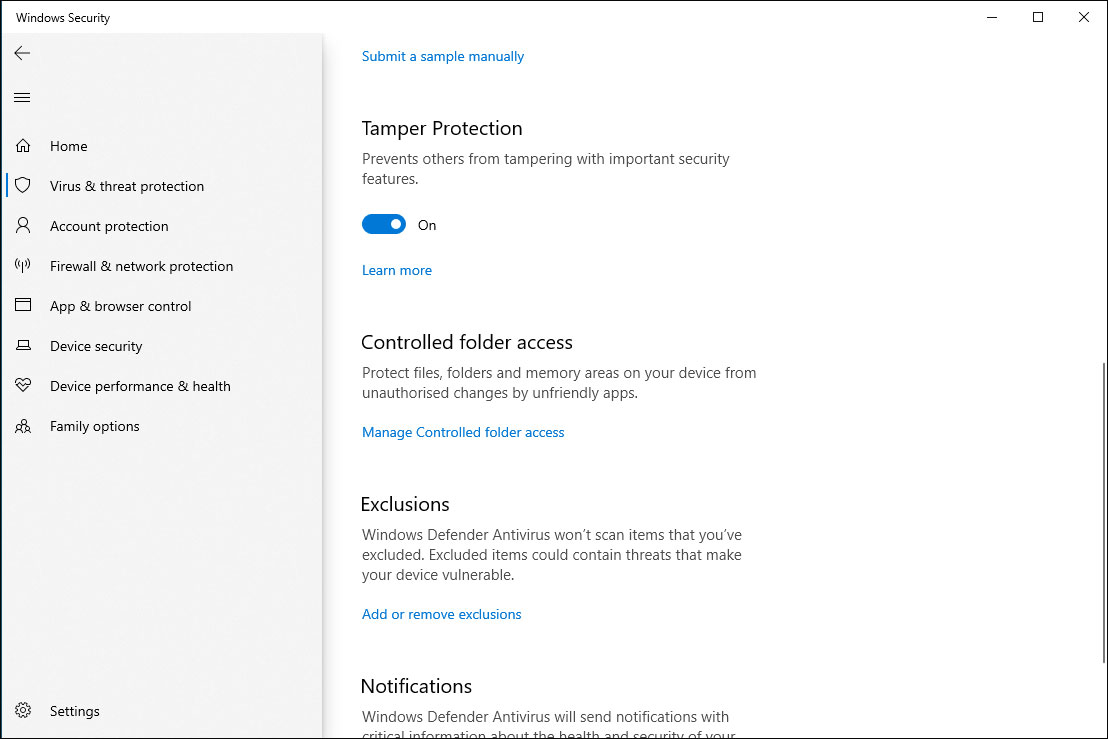Open the Firewall & network protection section
The image size is (1108, 739).
click(x=141, y=266)
